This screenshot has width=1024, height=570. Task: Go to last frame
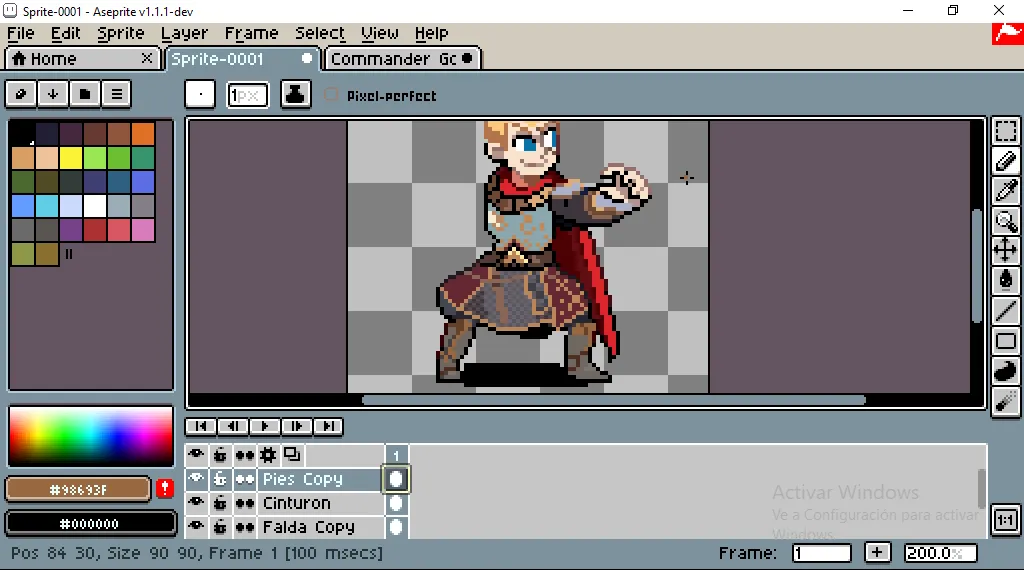(328, 426)
